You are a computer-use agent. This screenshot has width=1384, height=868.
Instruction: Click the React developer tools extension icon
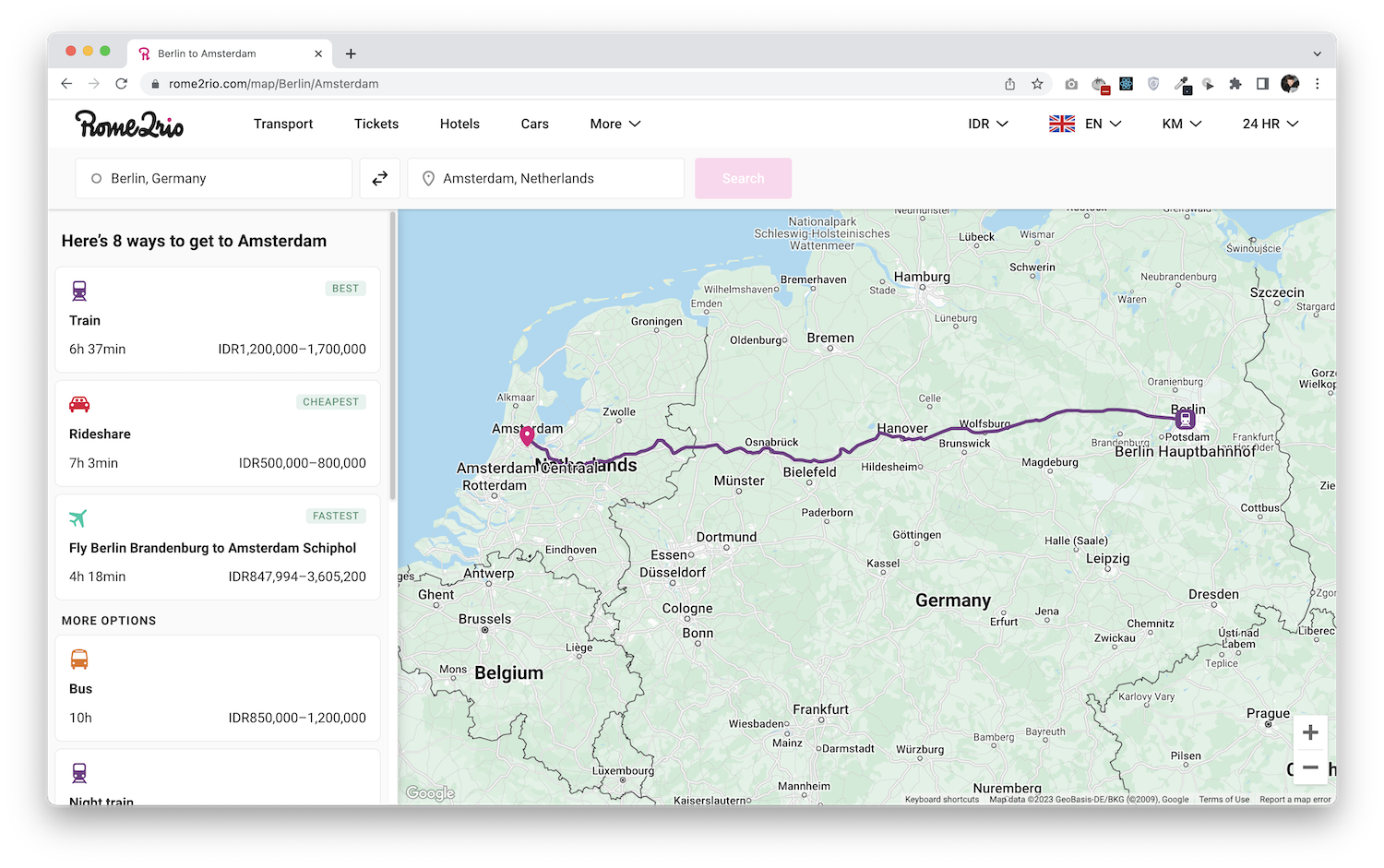pyautogui.click(x=1127, y=84)
